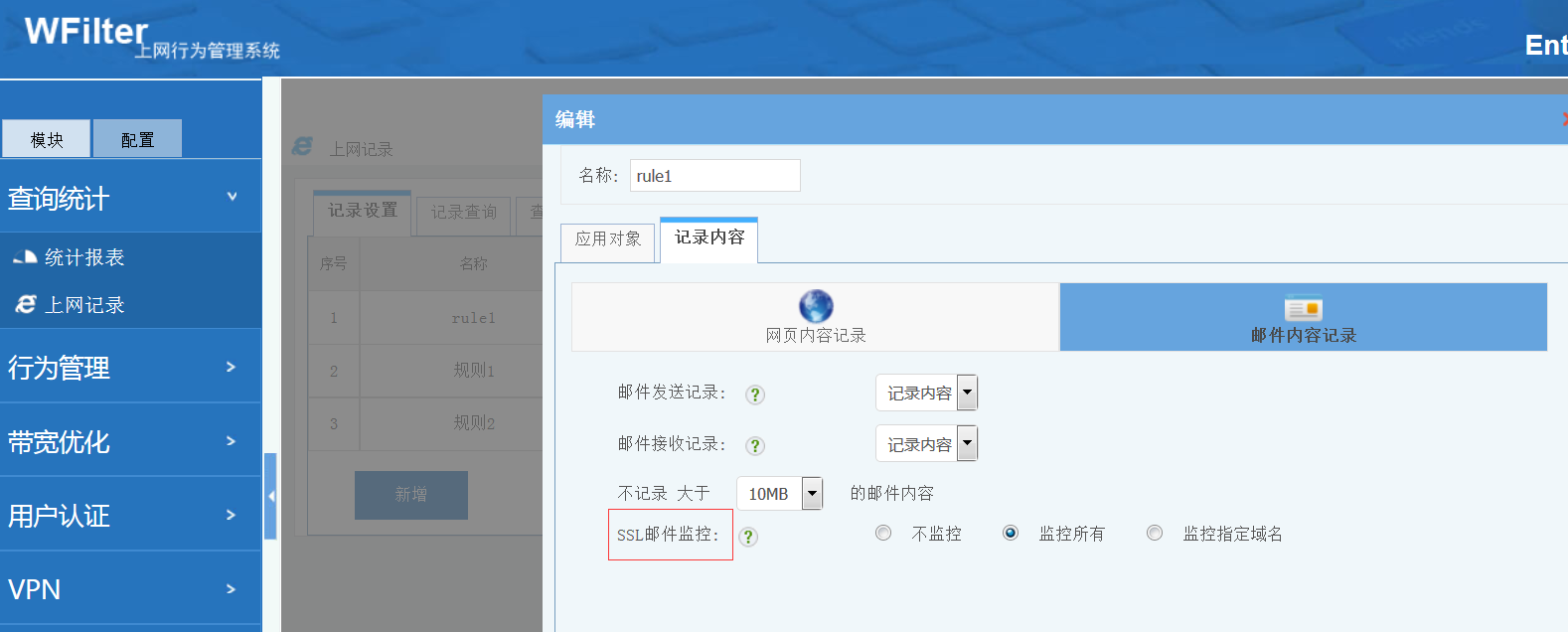Click the globe icon for web content records
This screenshot has height=632, width=1568.
tap(816, 305)
